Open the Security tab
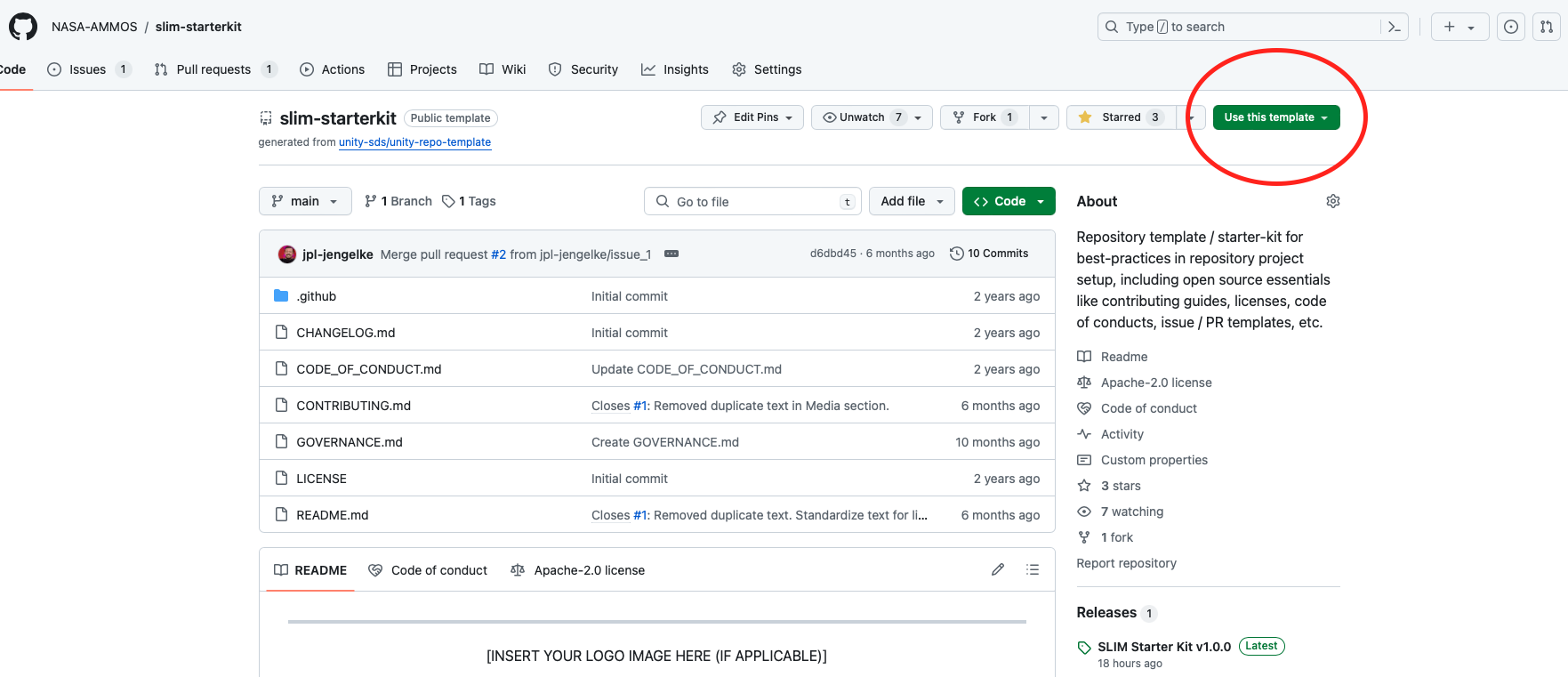 [583, 69]
